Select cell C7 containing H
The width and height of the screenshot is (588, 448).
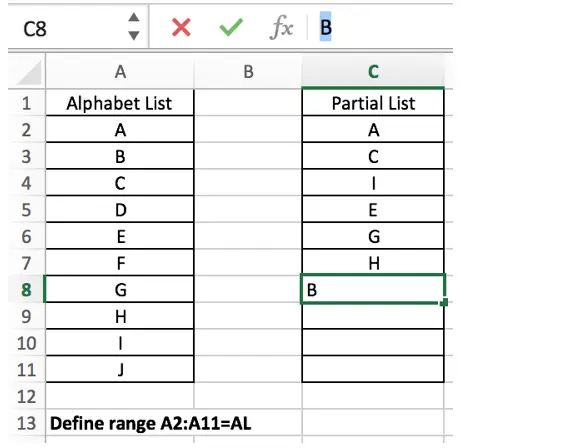(373, 263)
